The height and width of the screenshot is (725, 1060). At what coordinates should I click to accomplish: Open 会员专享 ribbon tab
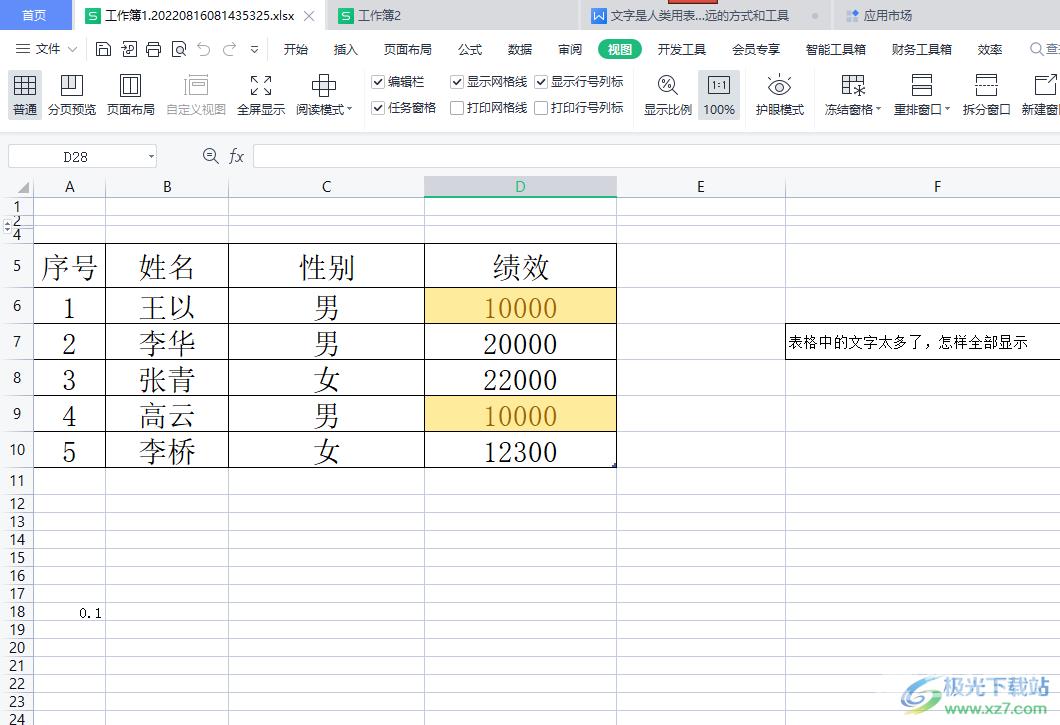756,49
